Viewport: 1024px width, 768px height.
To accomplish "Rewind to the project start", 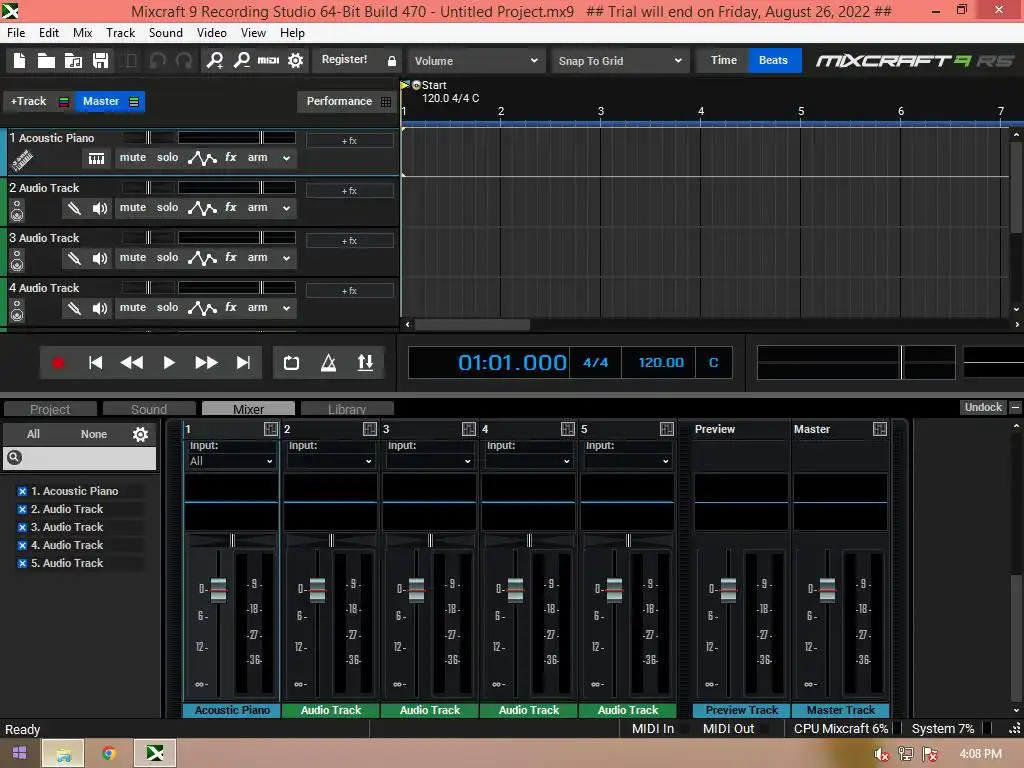I will (95, 363).
